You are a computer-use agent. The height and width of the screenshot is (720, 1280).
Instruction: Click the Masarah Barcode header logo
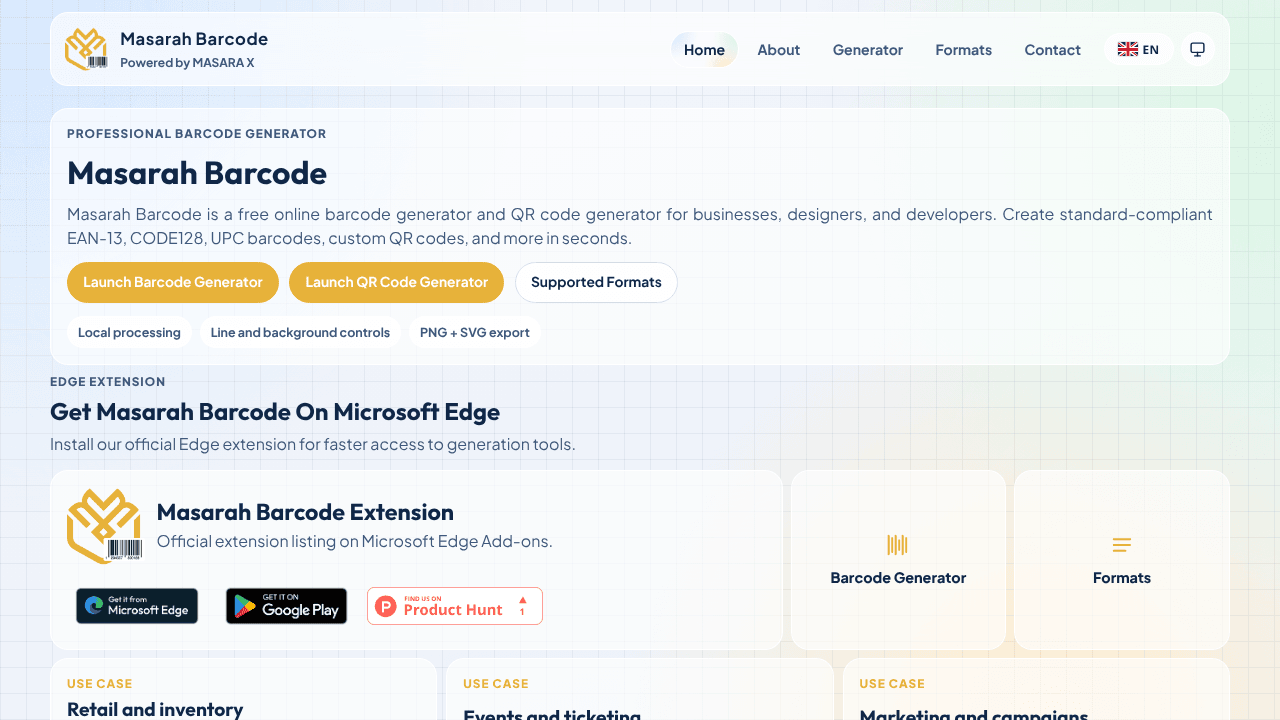point(86,49)
